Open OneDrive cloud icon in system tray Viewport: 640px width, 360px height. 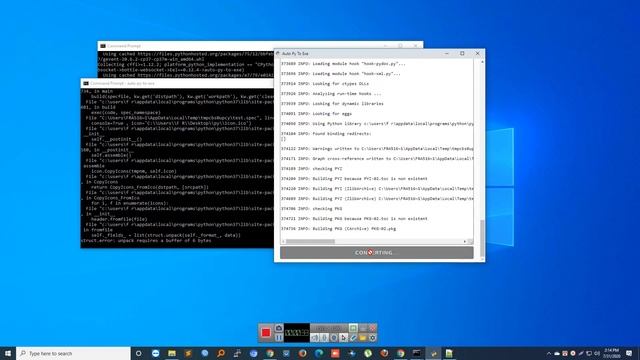[557, 353]
